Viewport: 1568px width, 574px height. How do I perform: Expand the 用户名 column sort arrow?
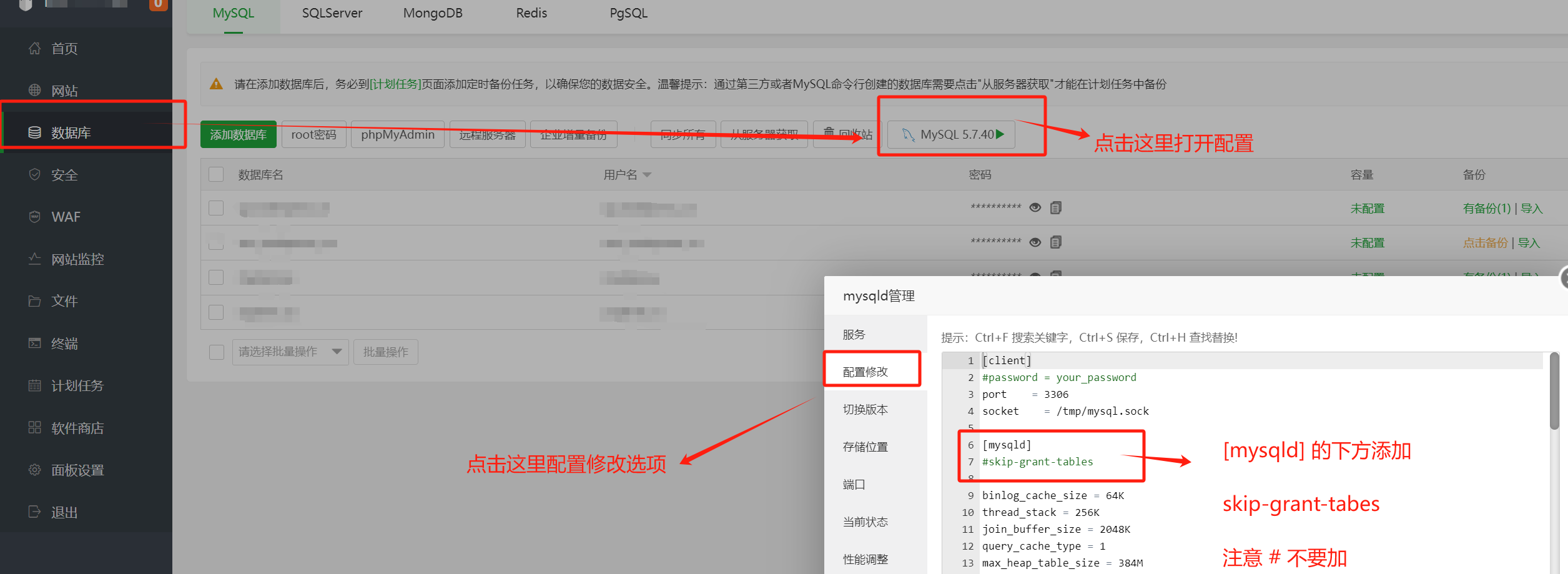[x=647, y=175]
